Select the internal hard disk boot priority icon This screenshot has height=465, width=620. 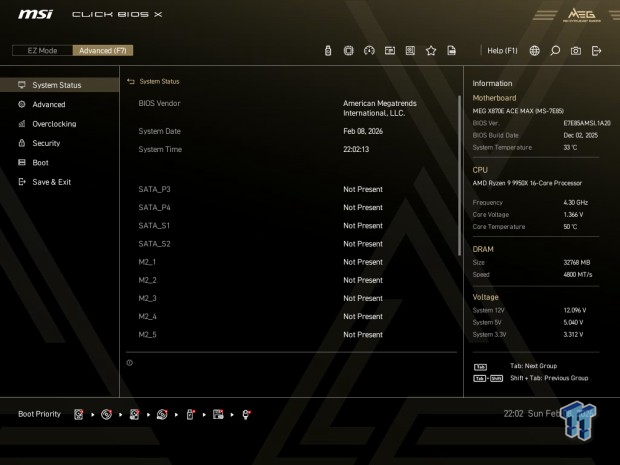point(79,414)
